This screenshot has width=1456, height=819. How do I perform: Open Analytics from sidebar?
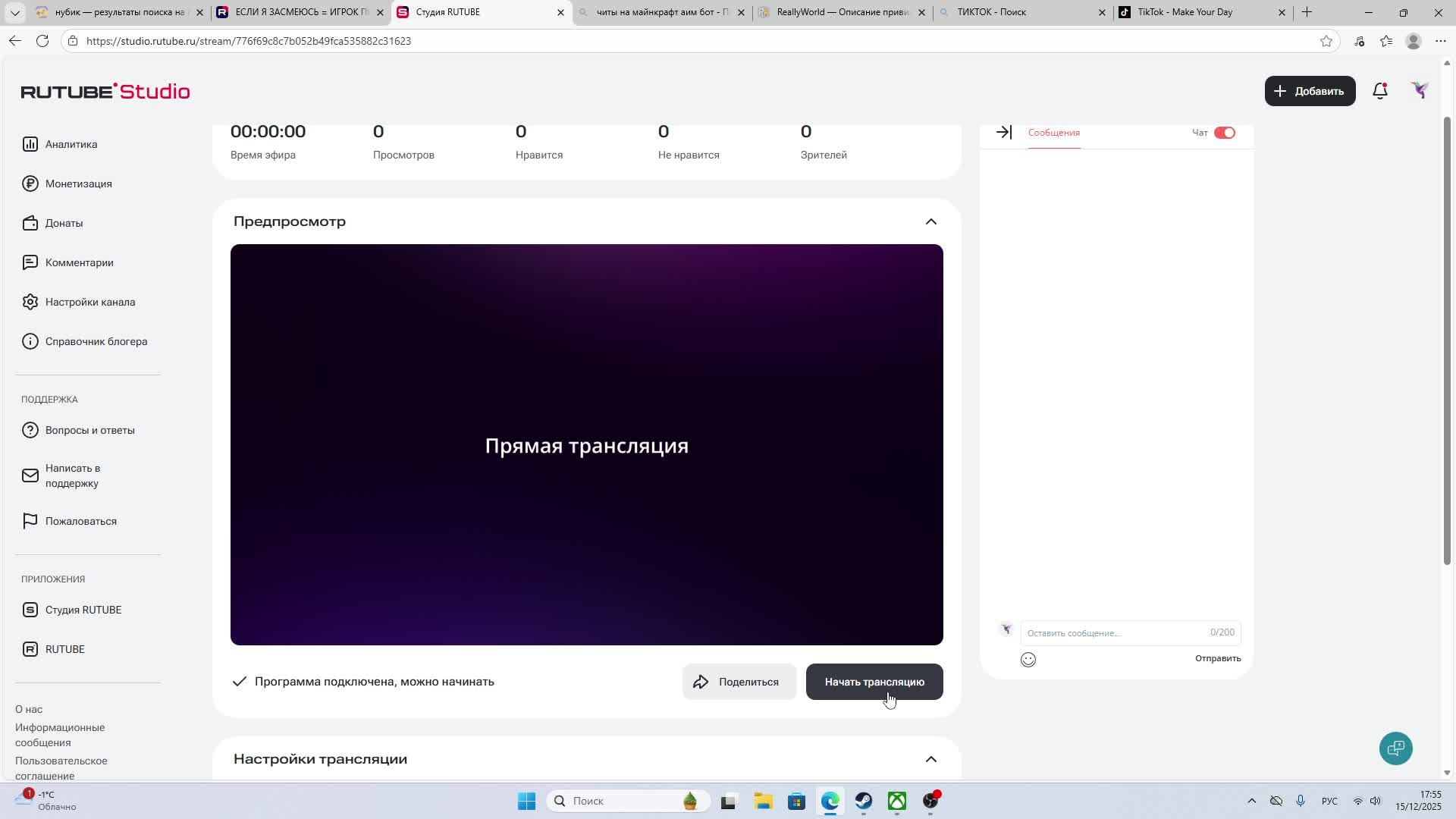(x=71, y=144)
